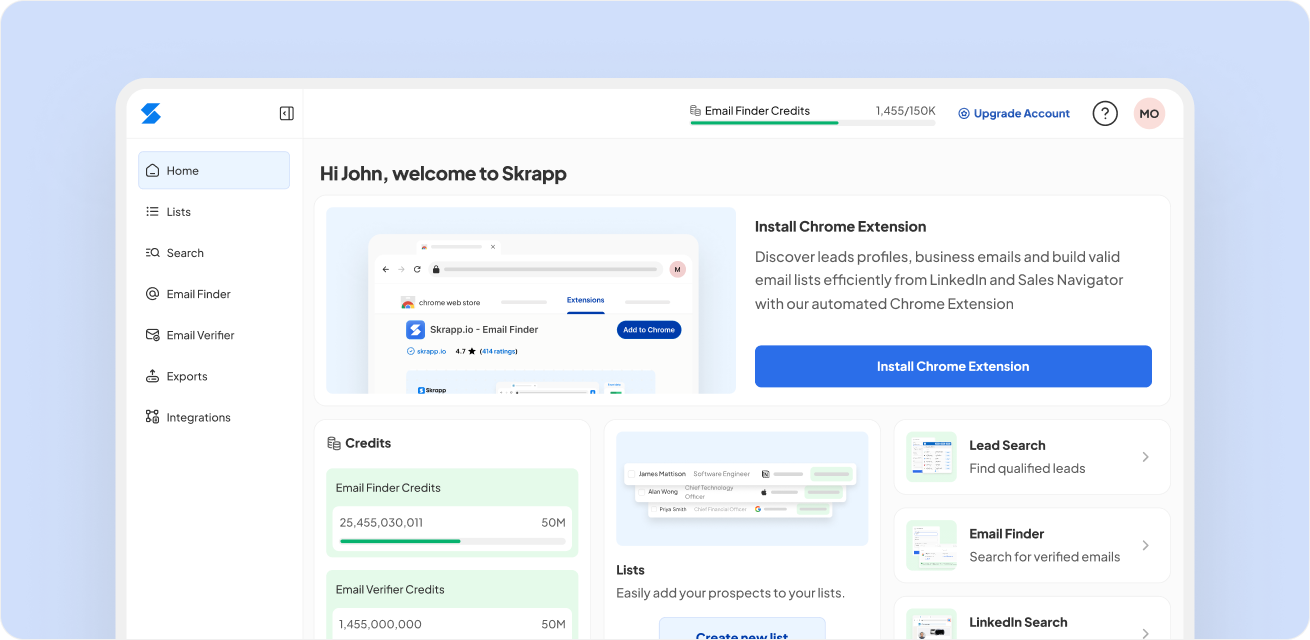Expand the Lead Search card chevron
Screen dimensions: 1310x640
pos(1145,457)
